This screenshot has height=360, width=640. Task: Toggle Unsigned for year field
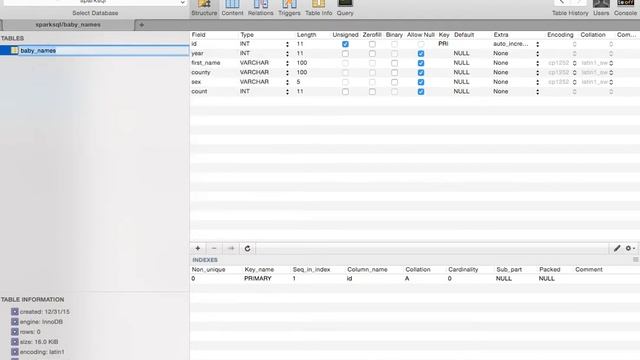(345, 53)
